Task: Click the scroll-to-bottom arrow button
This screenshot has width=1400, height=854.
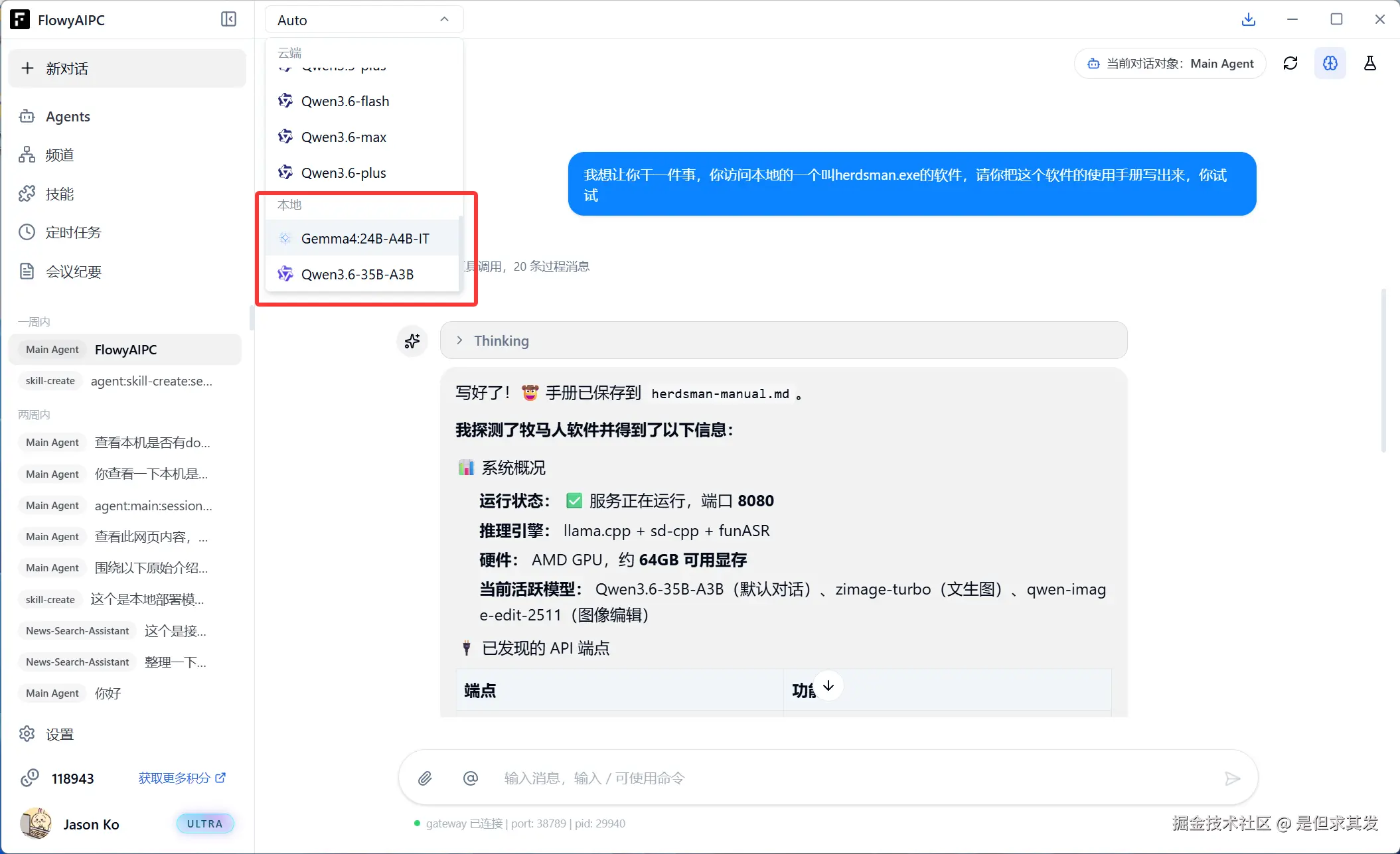Action: [x=828, y=685]
